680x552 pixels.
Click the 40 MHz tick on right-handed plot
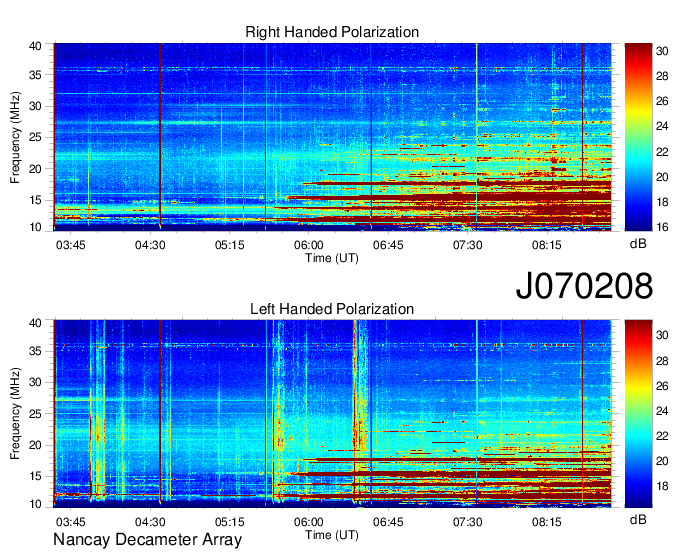(35, 46)
